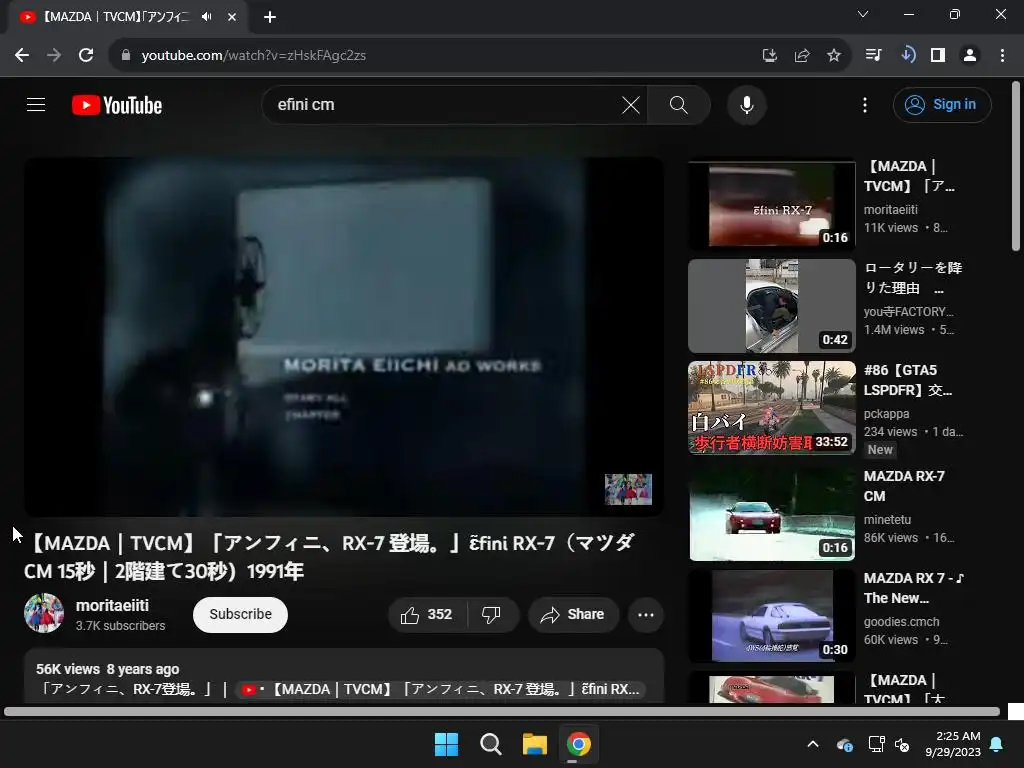Click Chrome icon in taskbar
This screenshot has height=768, width=1024.
coord(579,744)
